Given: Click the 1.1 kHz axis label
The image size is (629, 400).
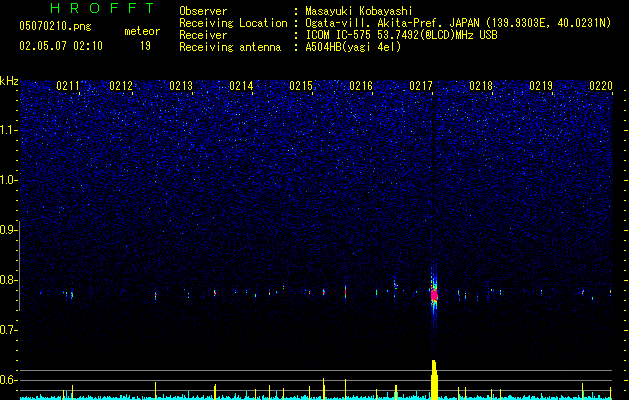Looking at the screenshot, I should (x=8, y=130).
